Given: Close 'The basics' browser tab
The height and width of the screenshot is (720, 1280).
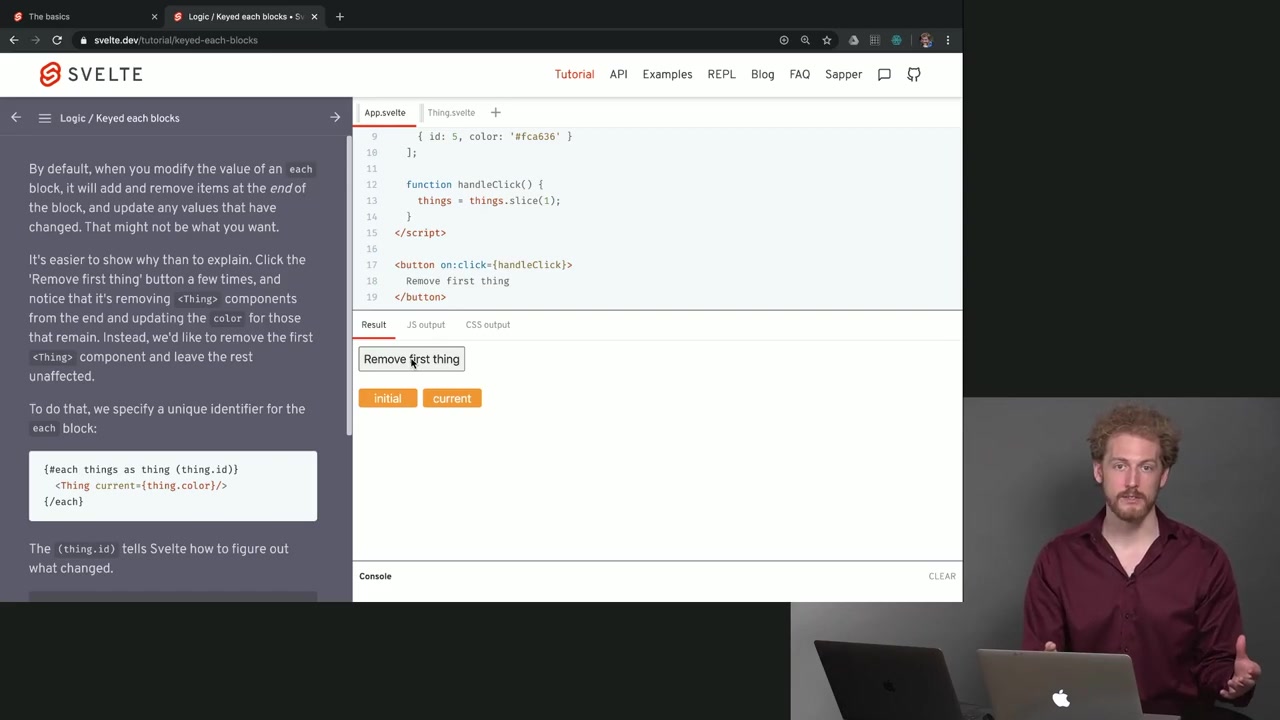Looking at the screenshot, I should tap(154, 17).
